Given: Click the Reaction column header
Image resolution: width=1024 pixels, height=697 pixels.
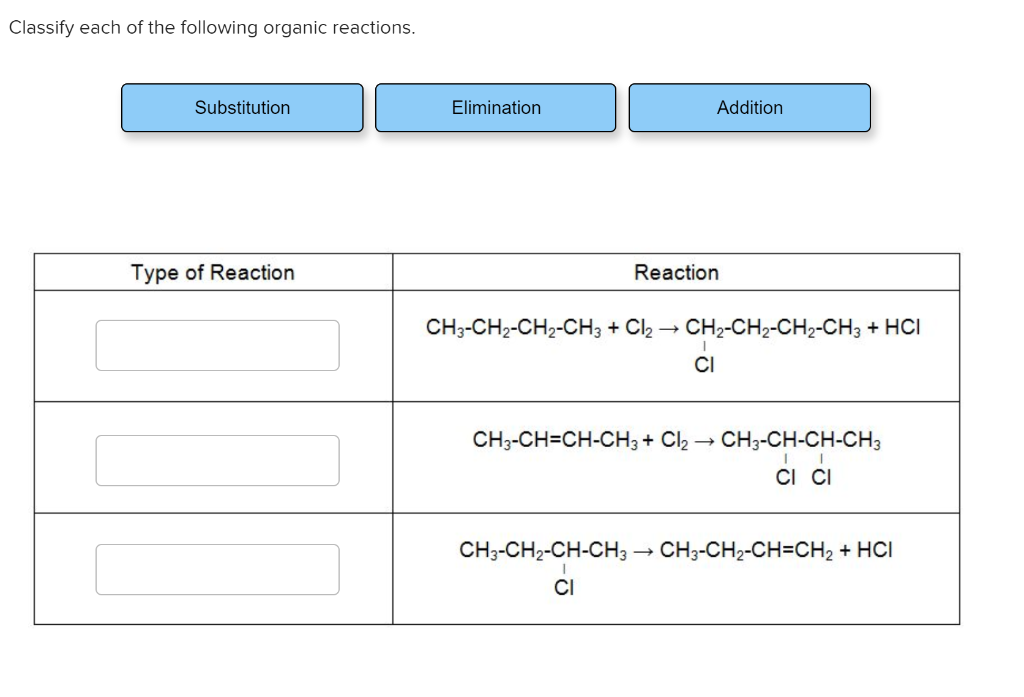Looking at the screenshot, I should pos(677,272).
